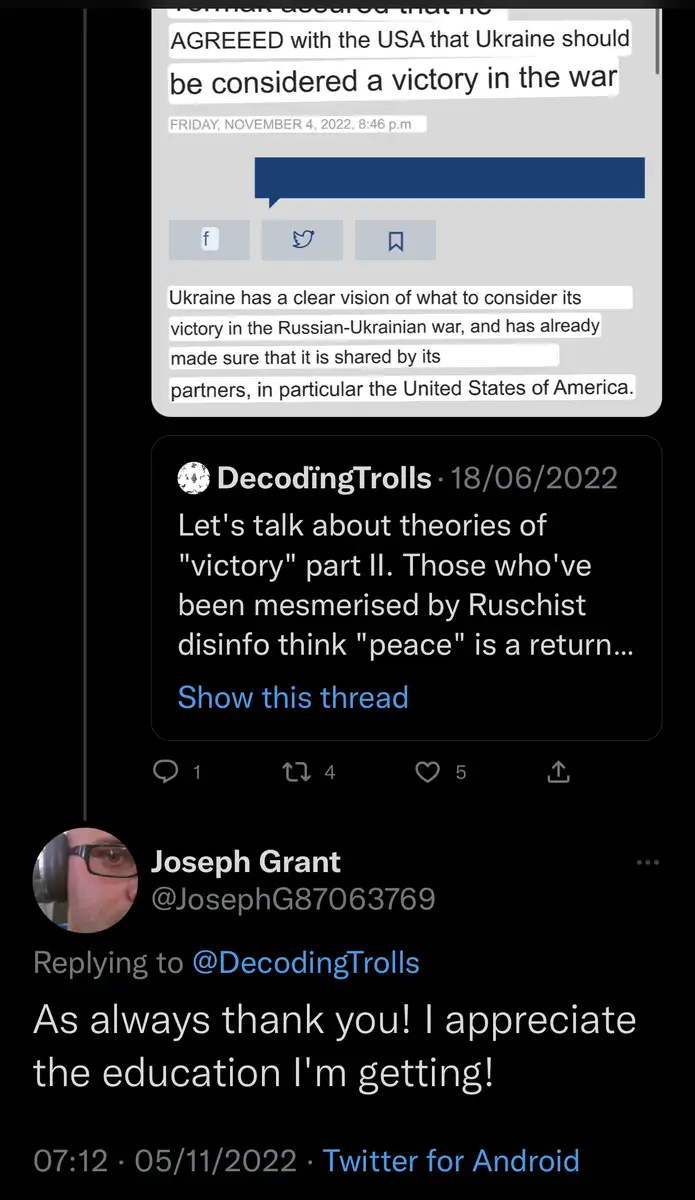Open @JosephG87063769 handle
The image size is (695, 1200).
tap(292, 899)
